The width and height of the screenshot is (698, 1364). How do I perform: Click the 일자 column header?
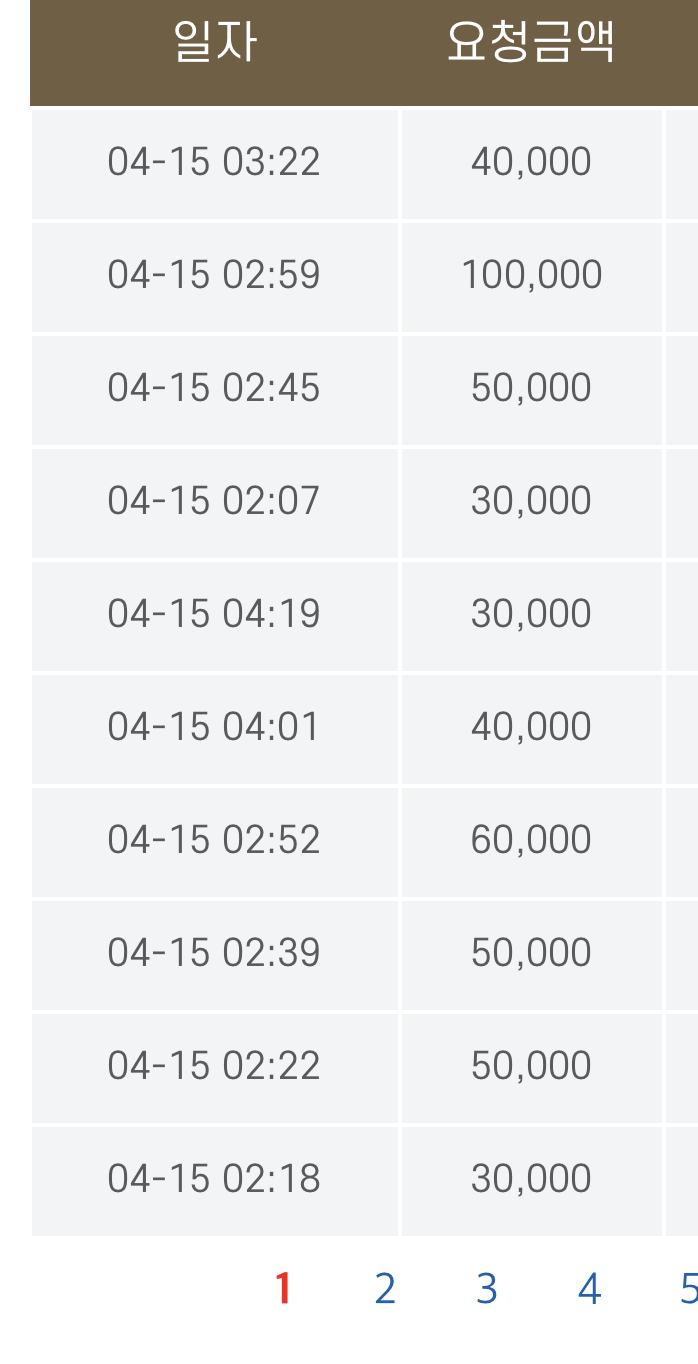click(x=215, y=42)
